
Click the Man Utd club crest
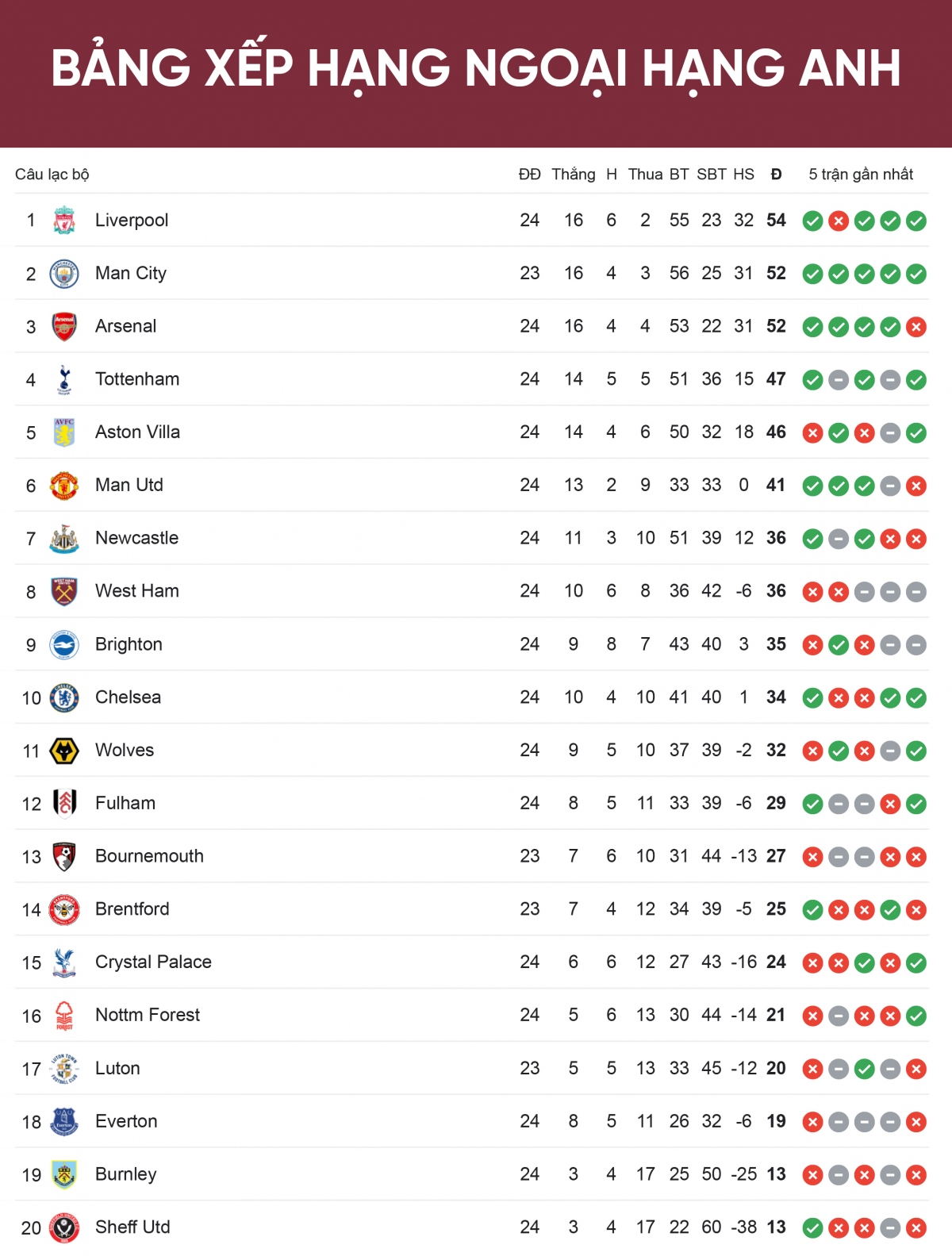pyautogui.click(x=64, y=486)
